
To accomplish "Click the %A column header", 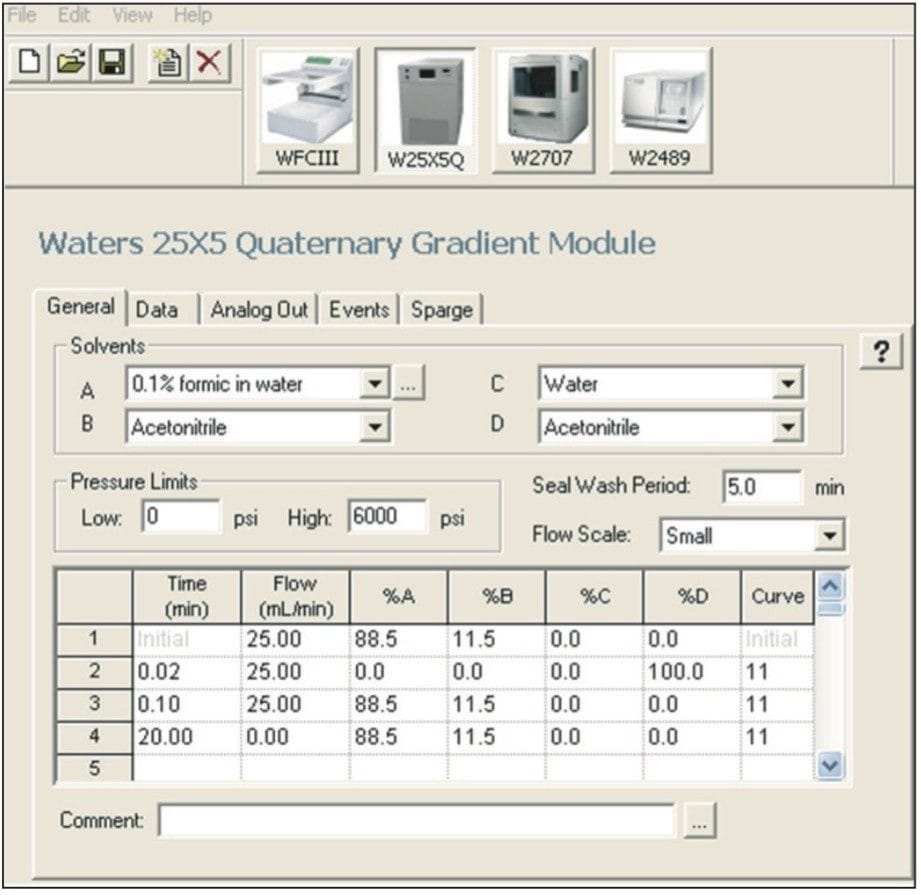I will [x=399, y=596].
